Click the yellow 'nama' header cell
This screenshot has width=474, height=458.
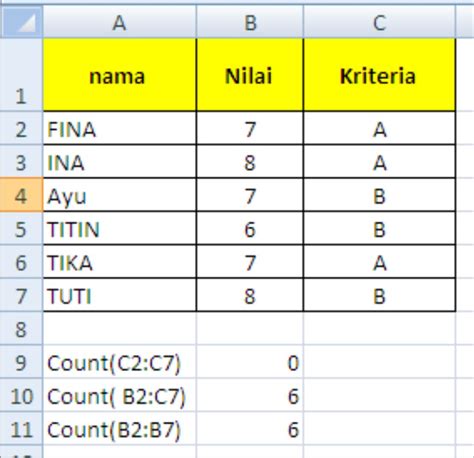[119, 75]
